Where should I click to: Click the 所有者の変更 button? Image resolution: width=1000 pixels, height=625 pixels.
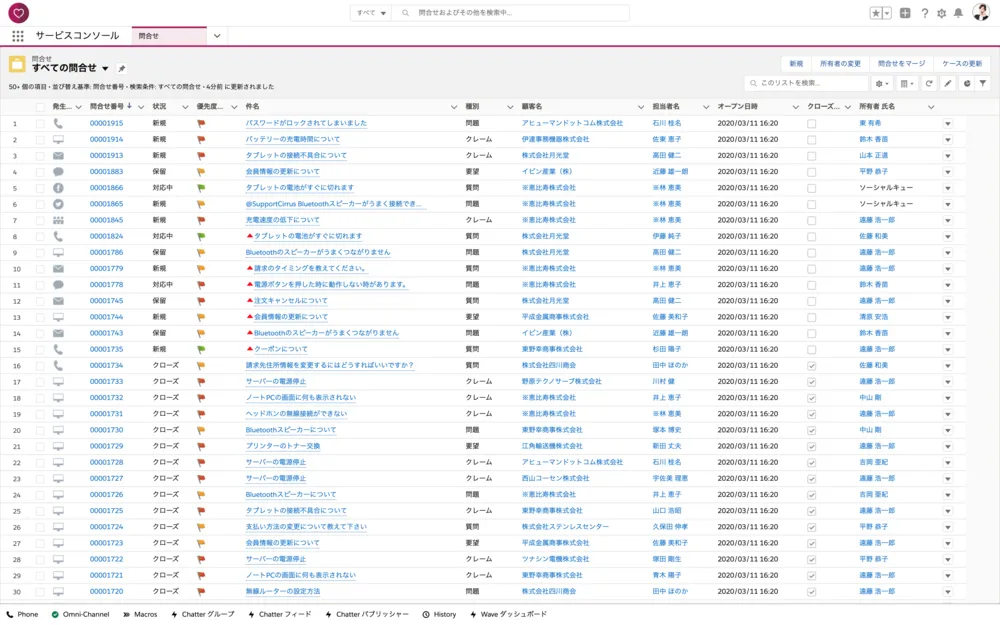tap(840, 63)
